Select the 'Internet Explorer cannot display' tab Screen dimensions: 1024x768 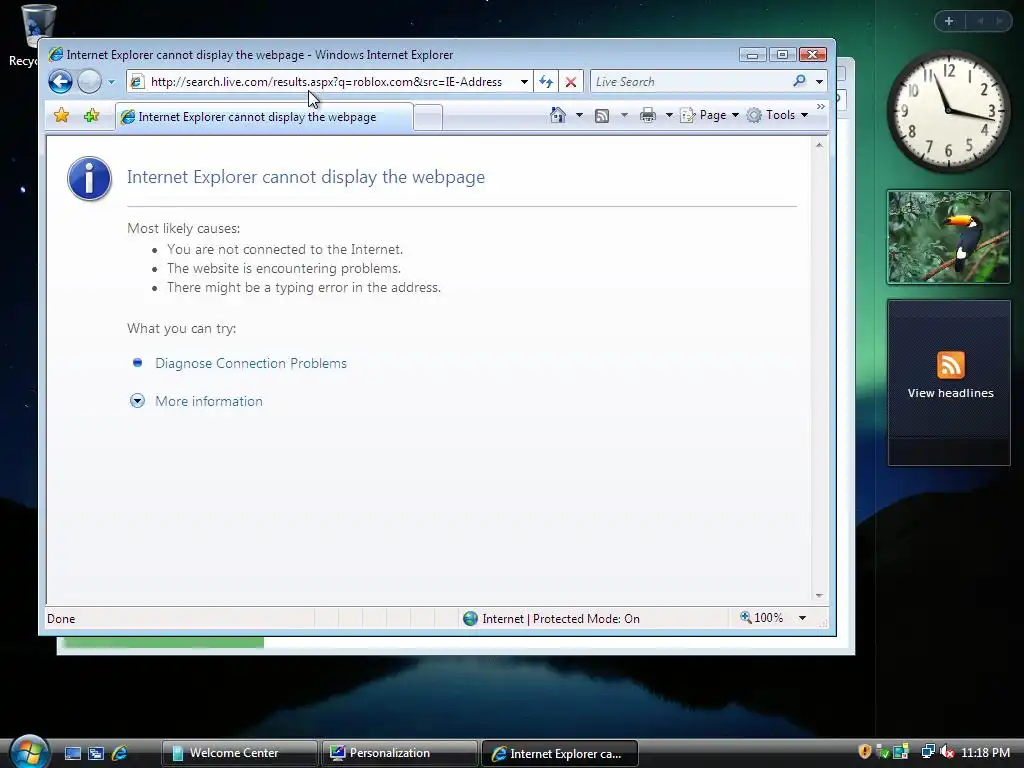pyautogui.click(x=264, y=117)
